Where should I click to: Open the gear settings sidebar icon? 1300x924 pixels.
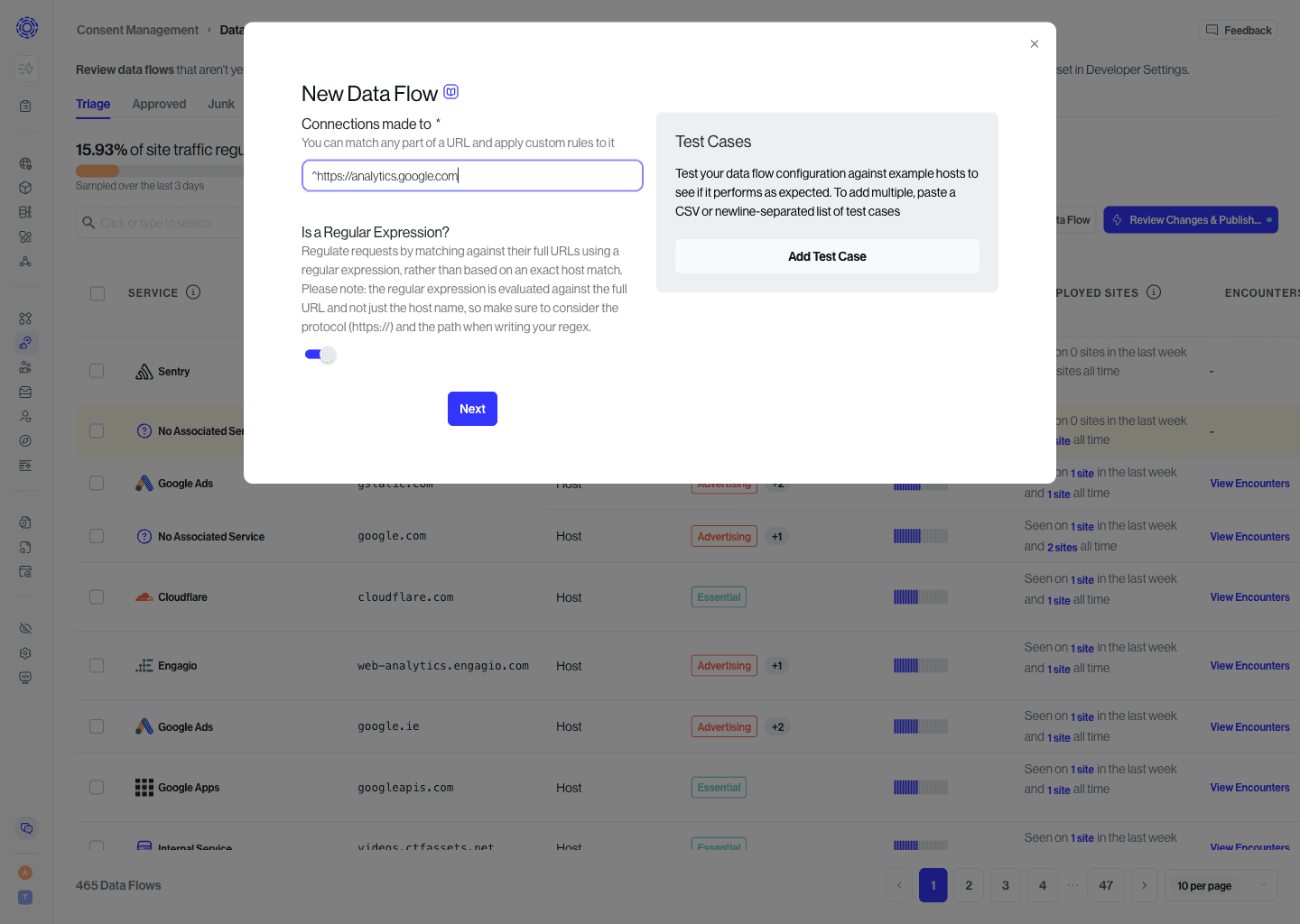click(25, 652)
